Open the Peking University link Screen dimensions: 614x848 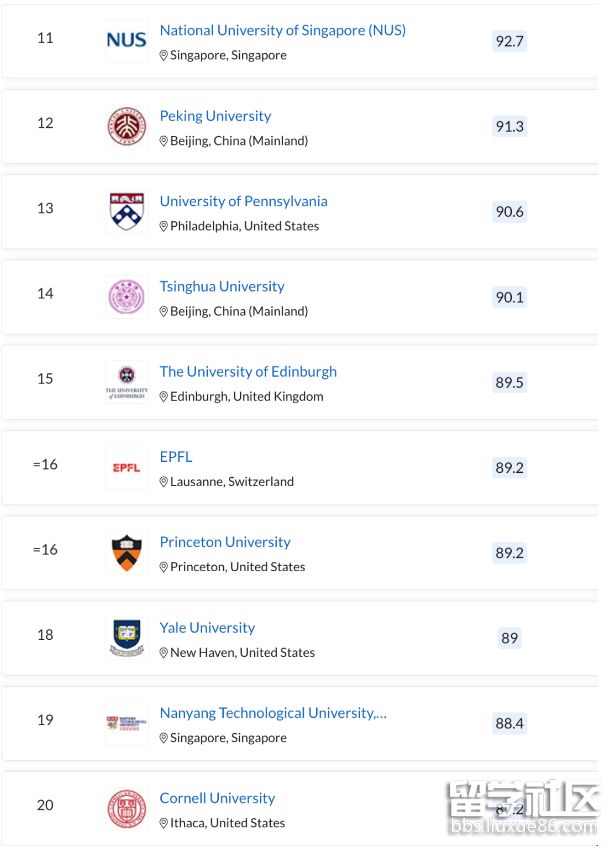(215, 116)
